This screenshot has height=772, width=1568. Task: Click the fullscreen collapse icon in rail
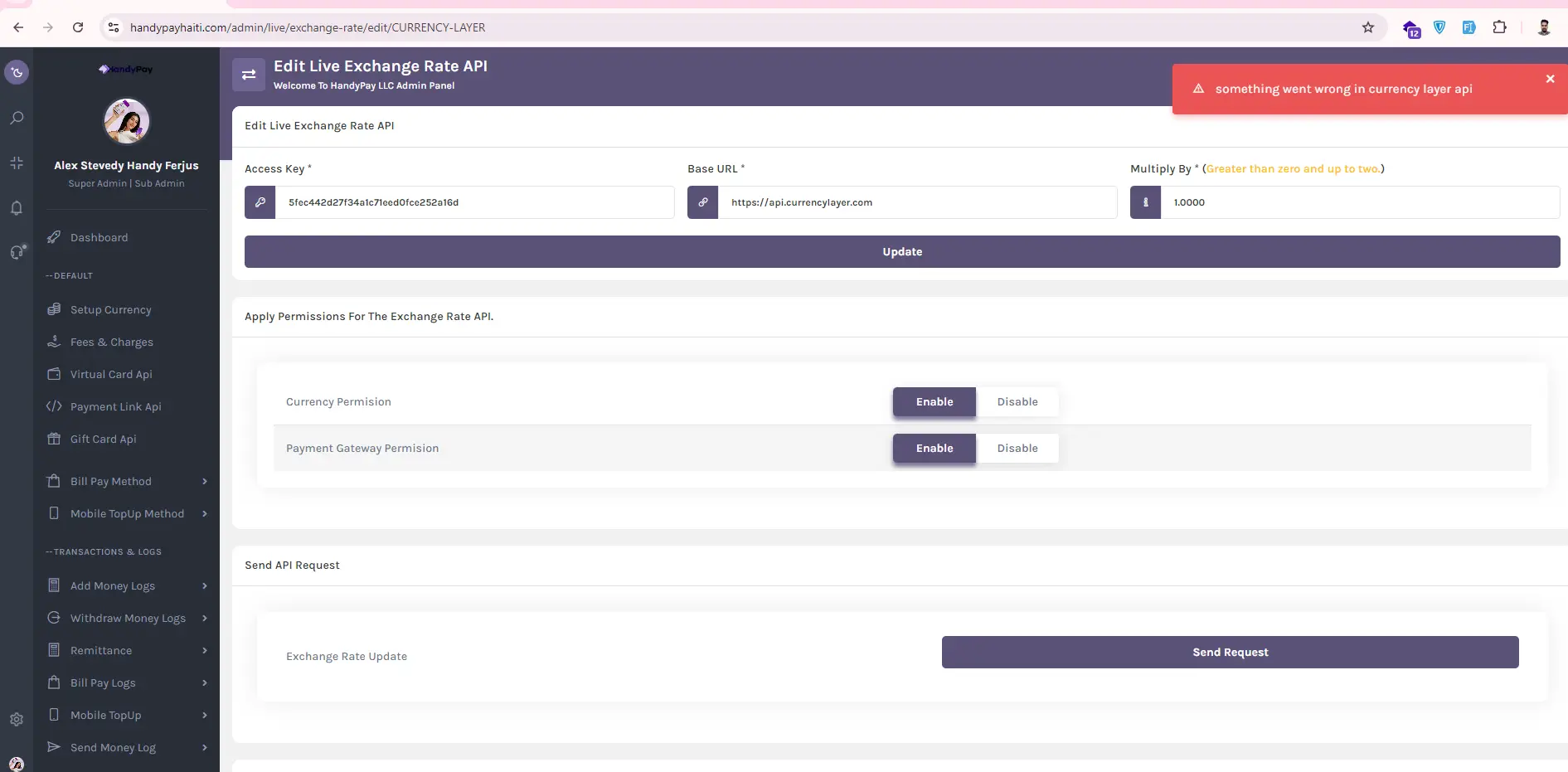tap(17, 163)
